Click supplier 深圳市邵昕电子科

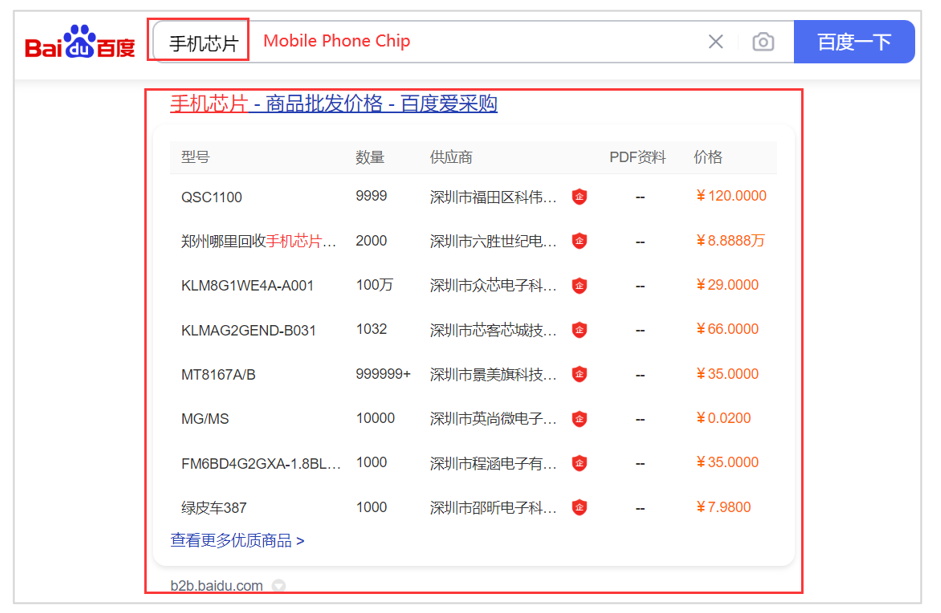pos(493,508)
